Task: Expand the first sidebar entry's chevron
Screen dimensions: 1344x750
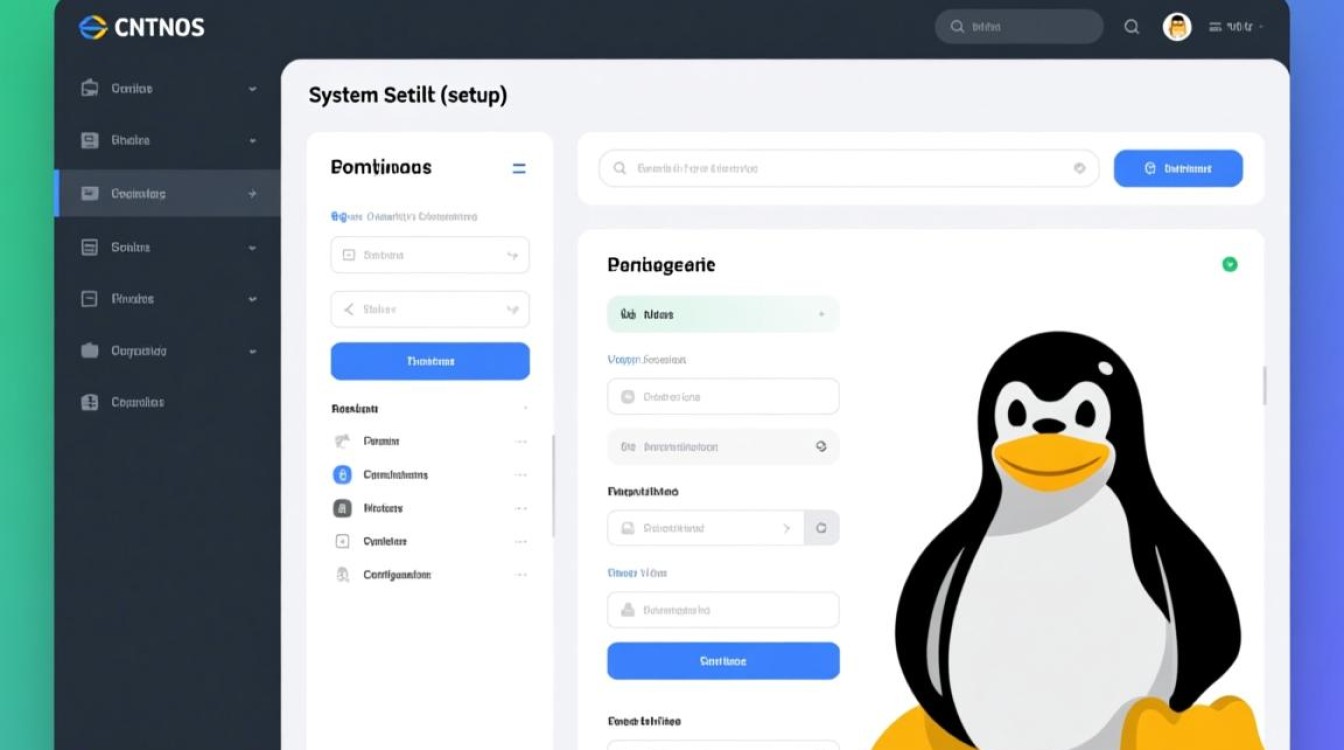Action: [252, 89]
